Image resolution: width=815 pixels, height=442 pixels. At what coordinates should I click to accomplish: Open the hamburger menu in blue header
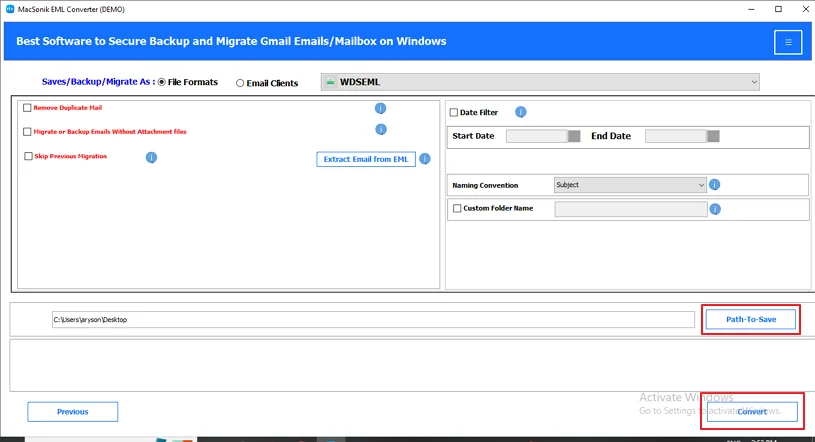787,42
